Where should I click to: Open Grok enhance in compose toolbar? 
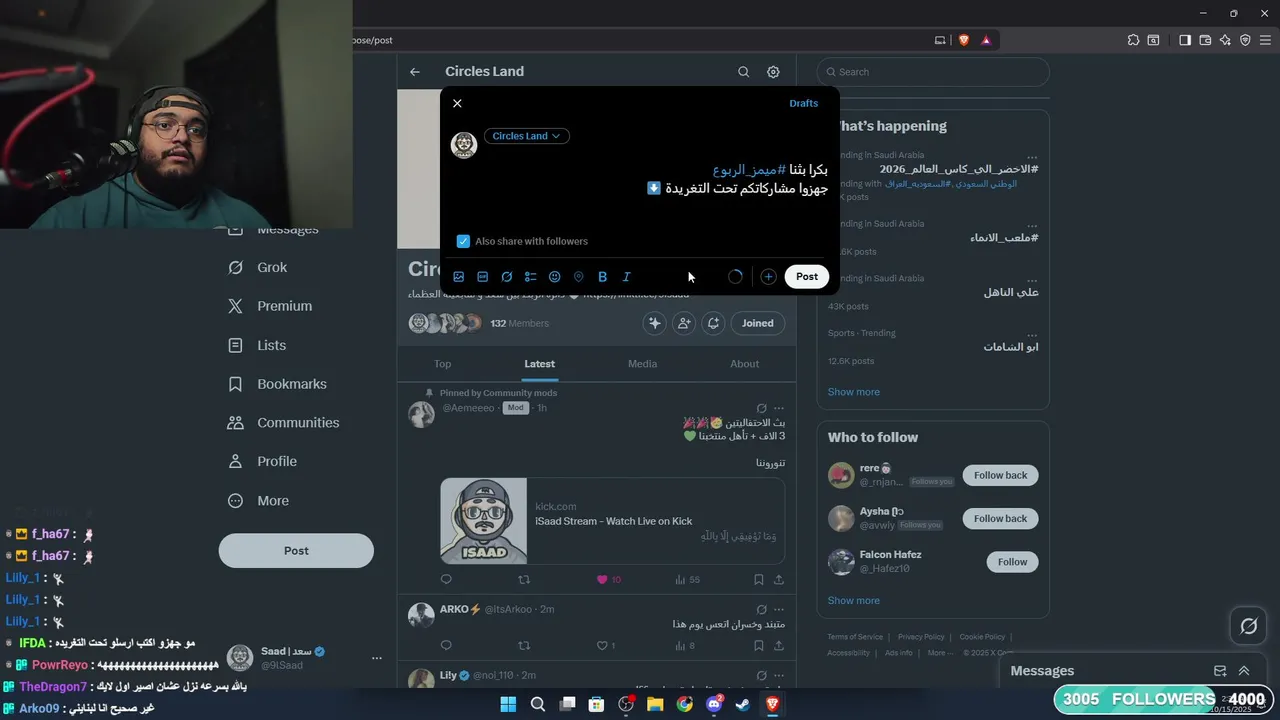507,277
